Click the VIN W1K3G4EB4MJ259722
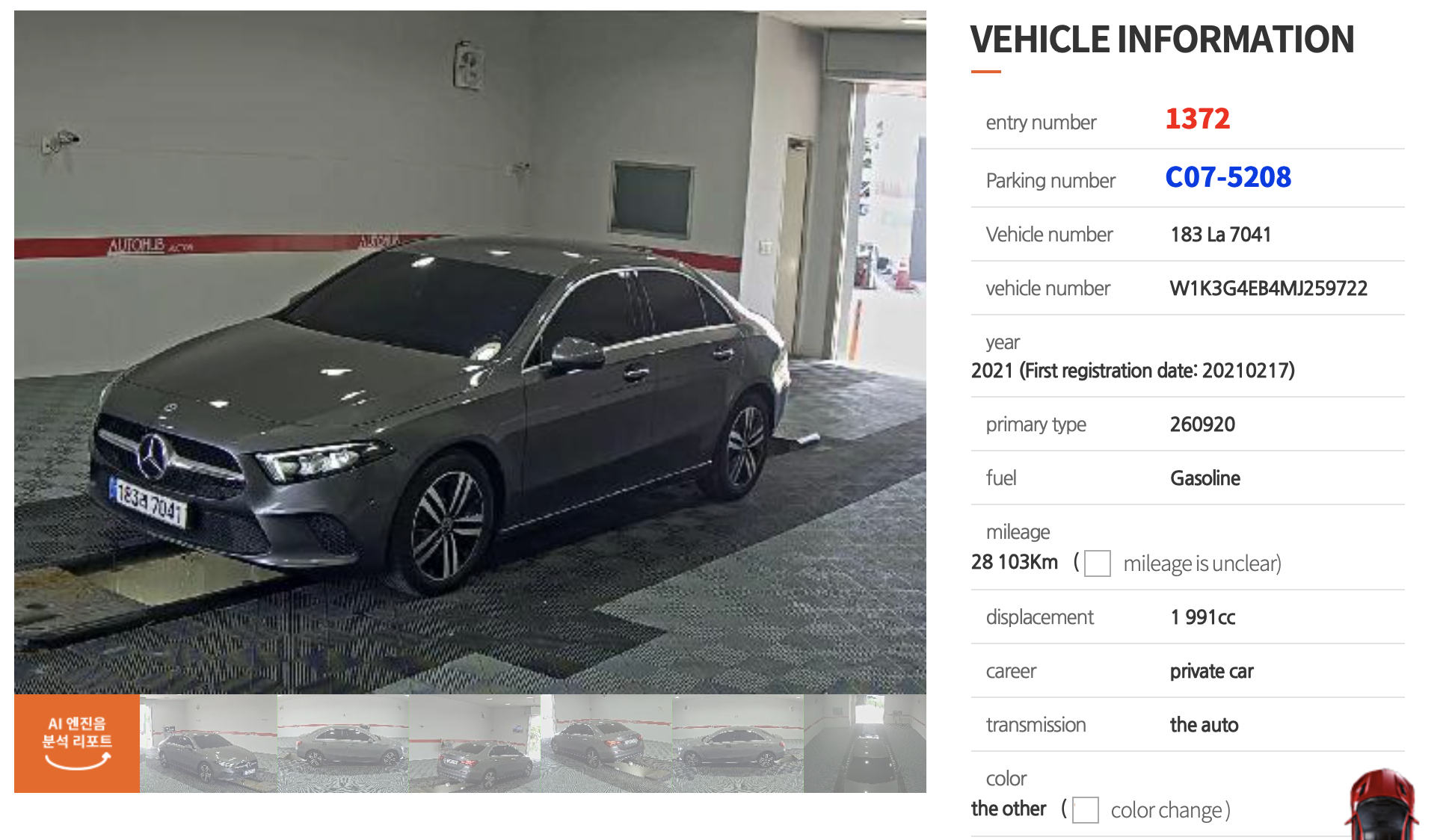 1269,288
